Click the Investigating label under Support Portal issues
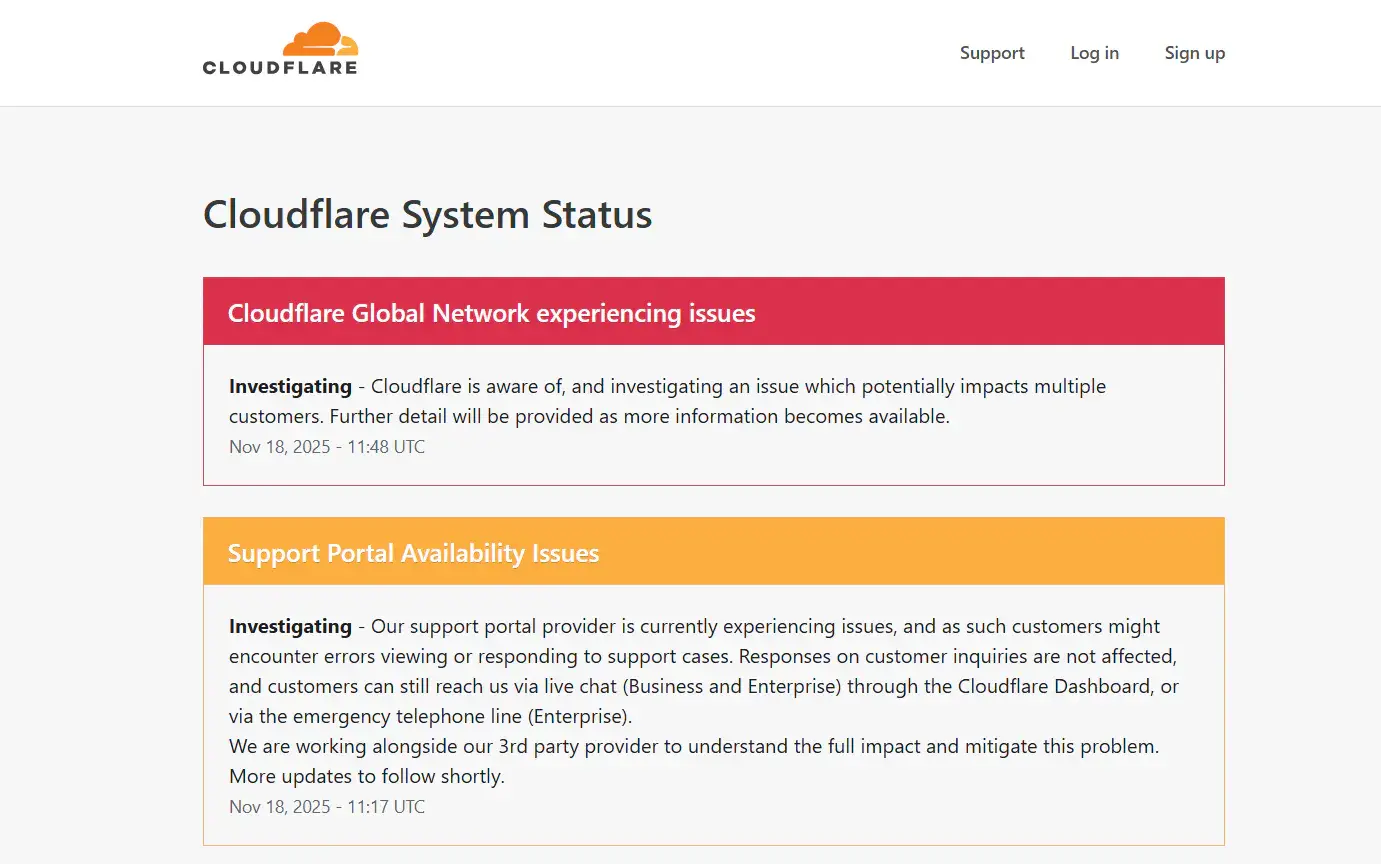This screenshot has width=1381, height=864. point(289,626)
